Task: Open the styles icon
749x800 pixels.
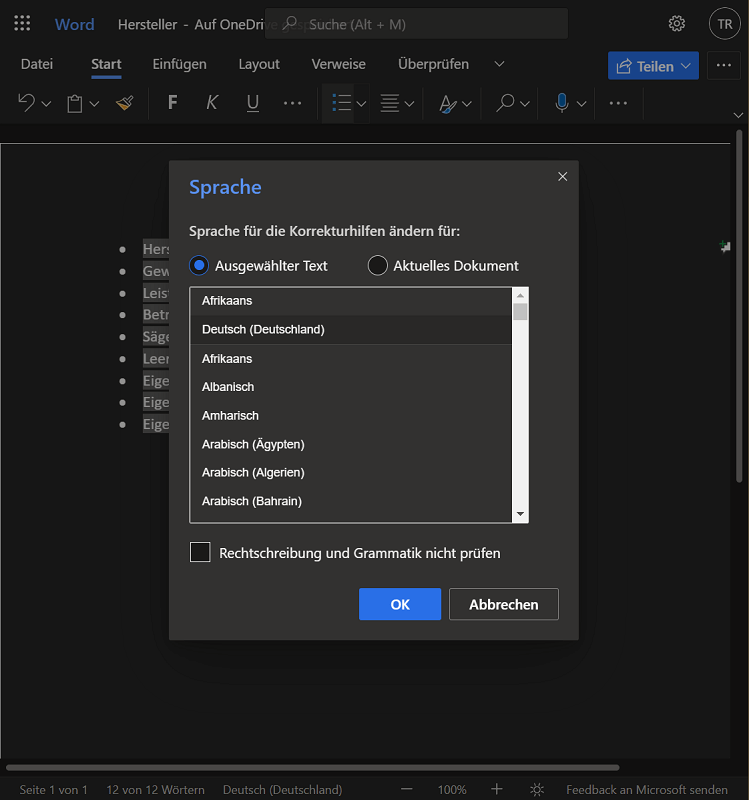Action: tap(448, 104)
